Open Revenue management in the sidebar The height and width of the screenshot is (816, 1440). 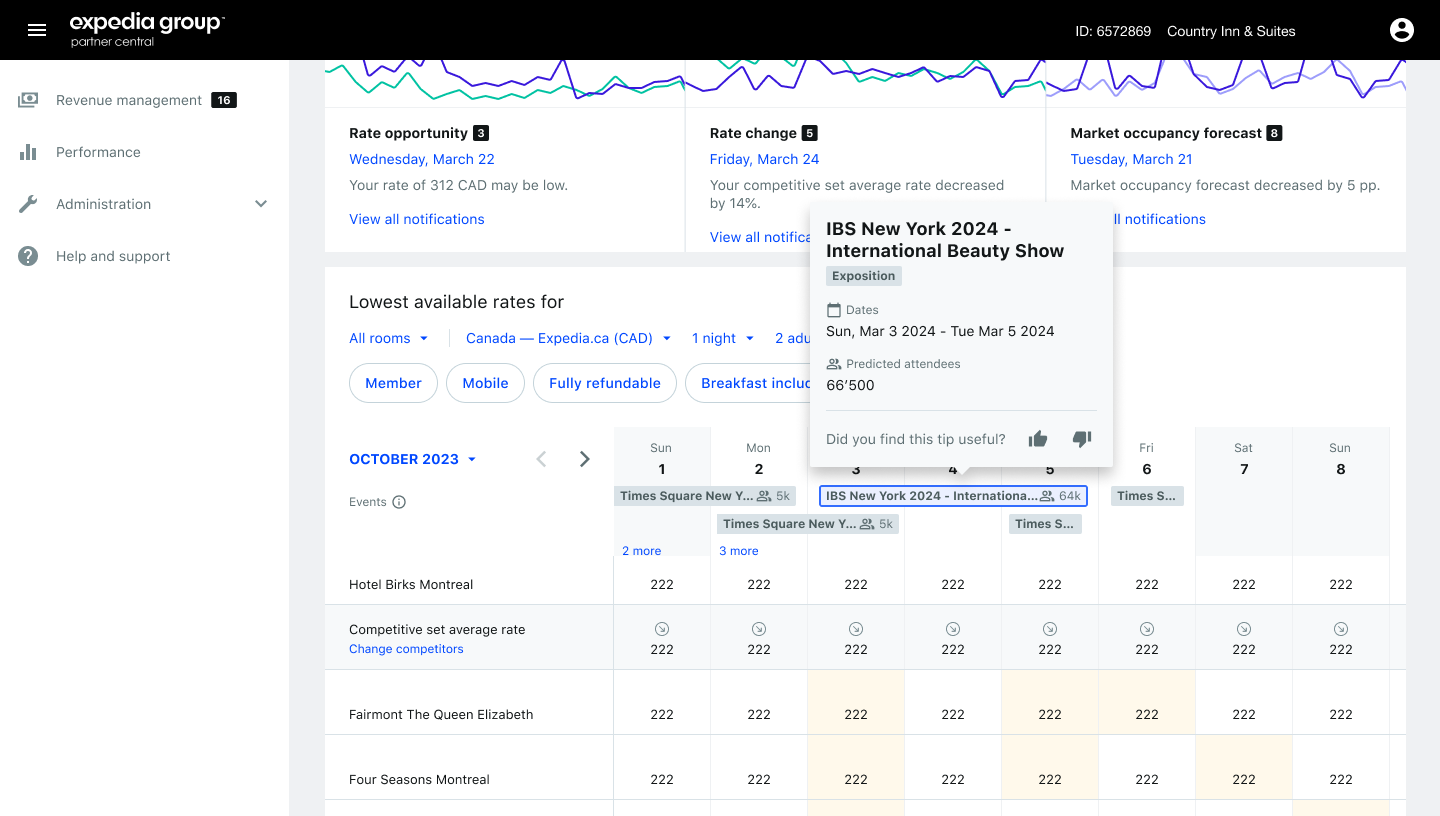[x=129, y=100]
